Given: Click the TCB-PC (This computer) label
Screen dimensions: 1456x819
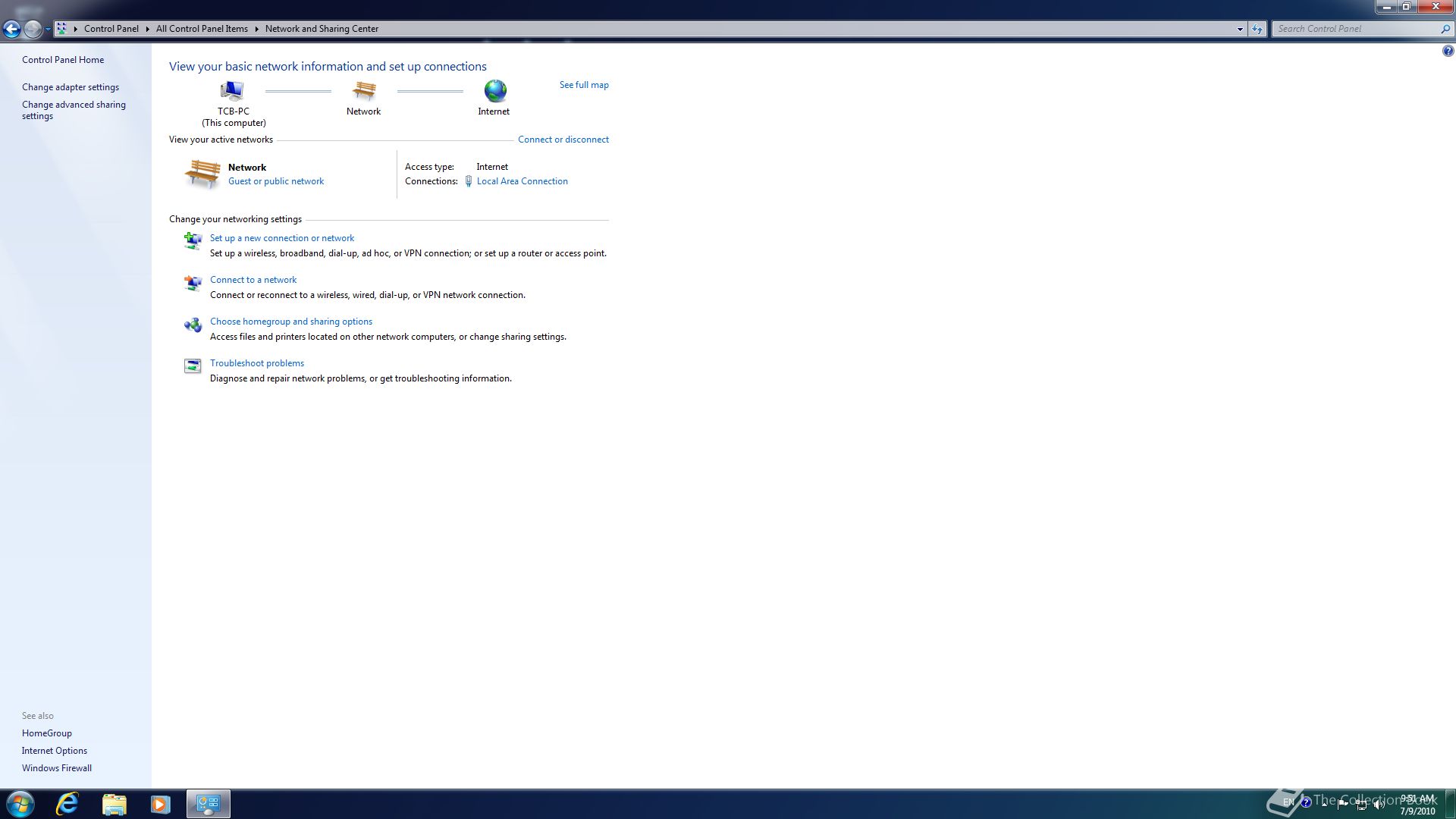Looking at the screenshot, I should 234,117.
